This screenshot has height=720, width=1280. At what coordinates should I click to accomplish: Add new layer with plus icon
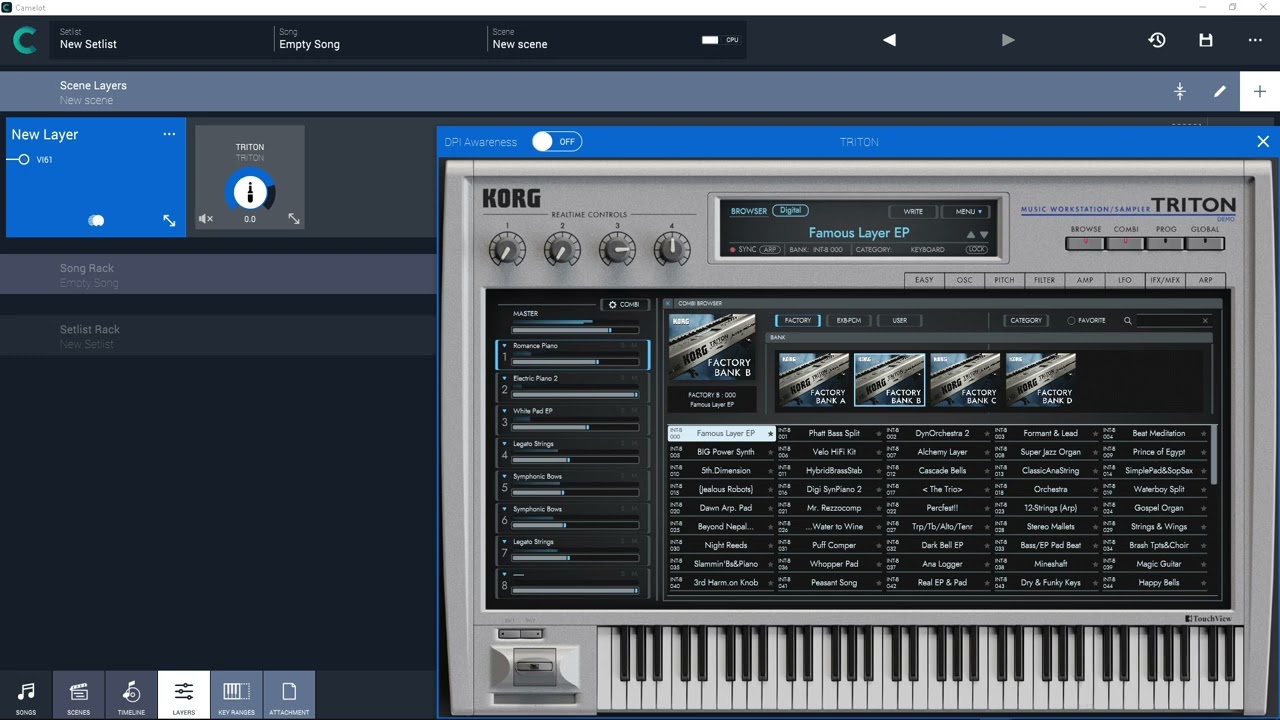[1260, 91]
